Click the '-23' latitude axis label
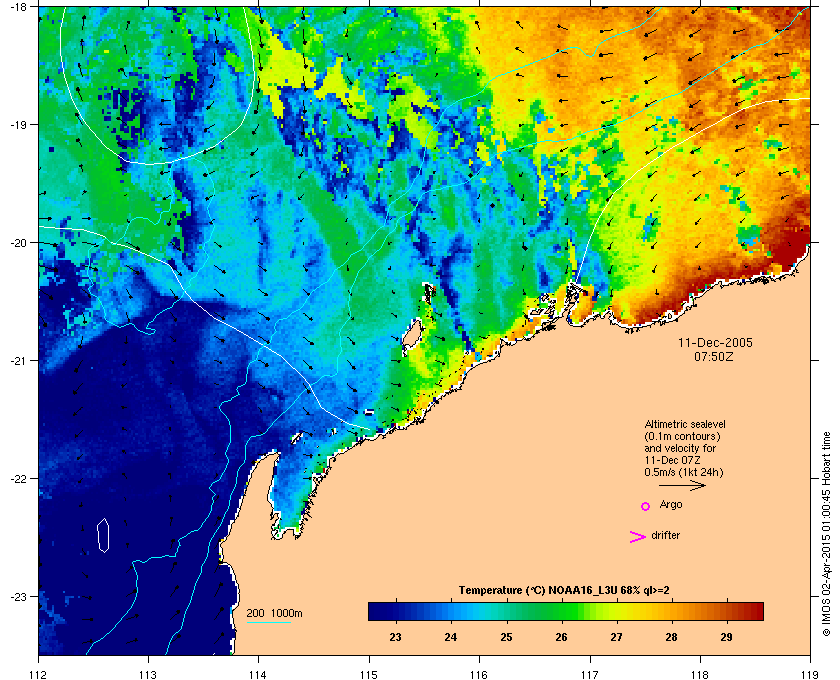The width and height of the screenshot is (840, 680). 19,596
